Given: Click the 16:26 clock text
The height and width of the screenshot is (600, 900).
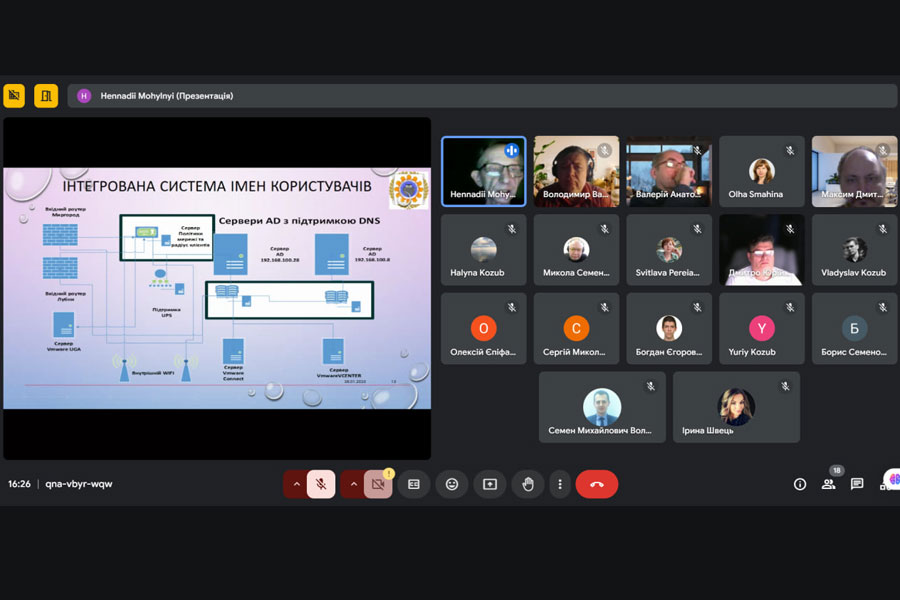Looking at the screenshot, I should (19, 484).
